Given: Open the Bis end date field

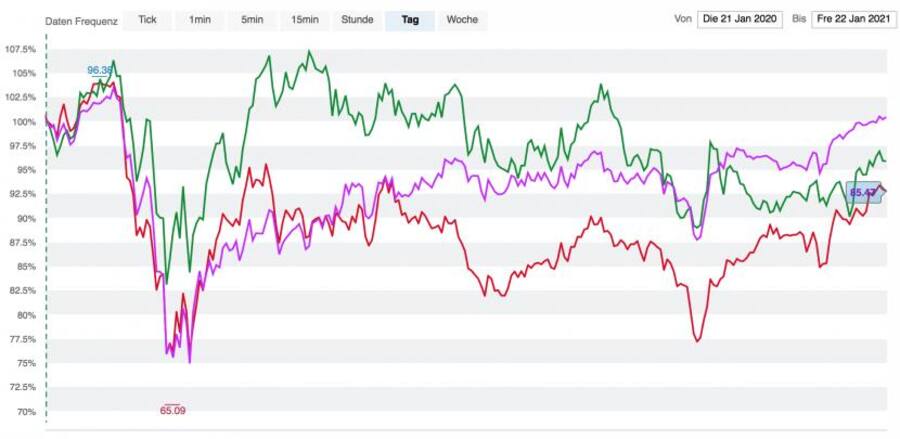Looking at the screenshot, I should pyautogui.click(x=850, y=19).
